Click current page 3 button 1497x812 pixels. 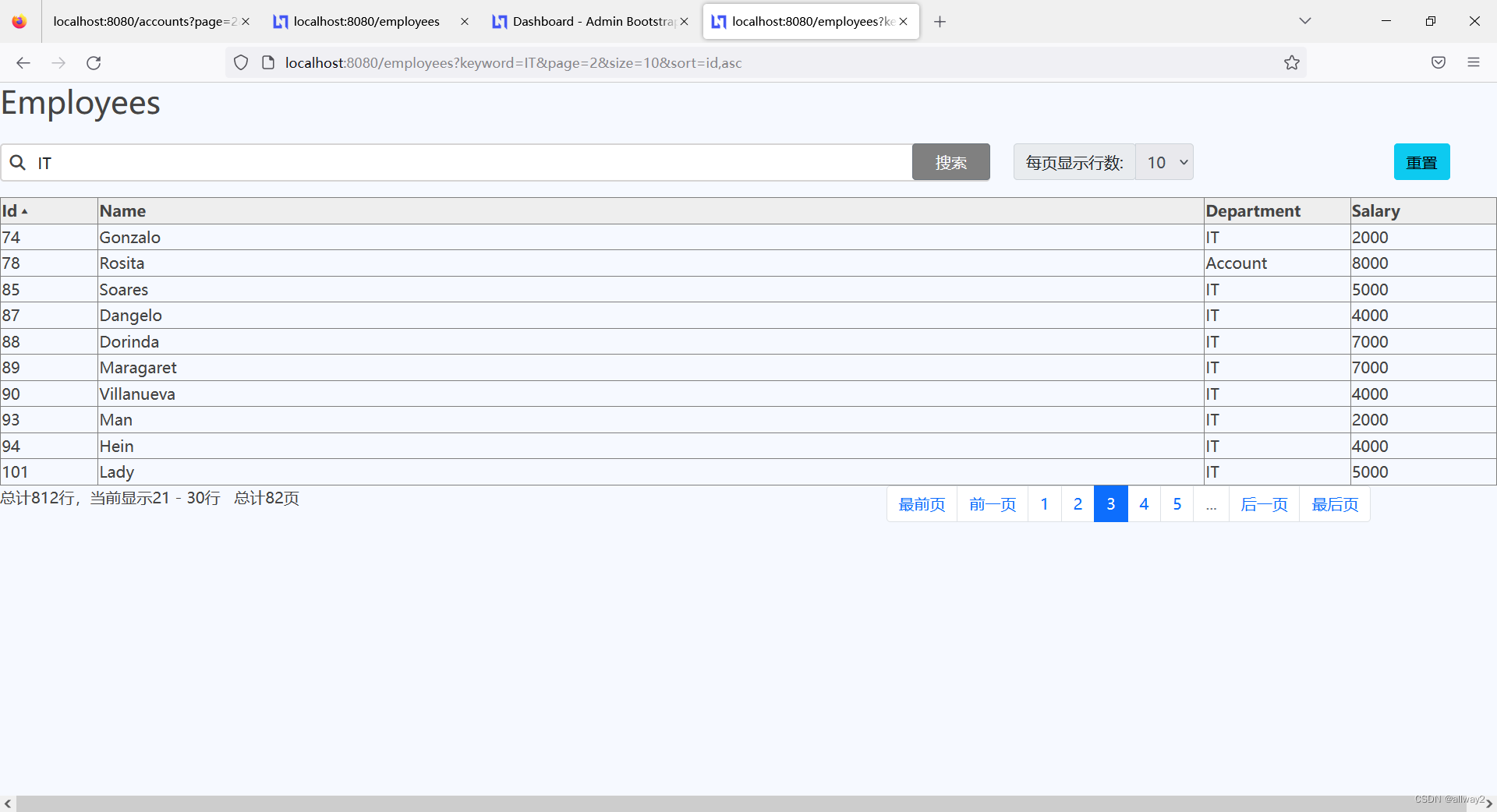tap(1111, 504)
